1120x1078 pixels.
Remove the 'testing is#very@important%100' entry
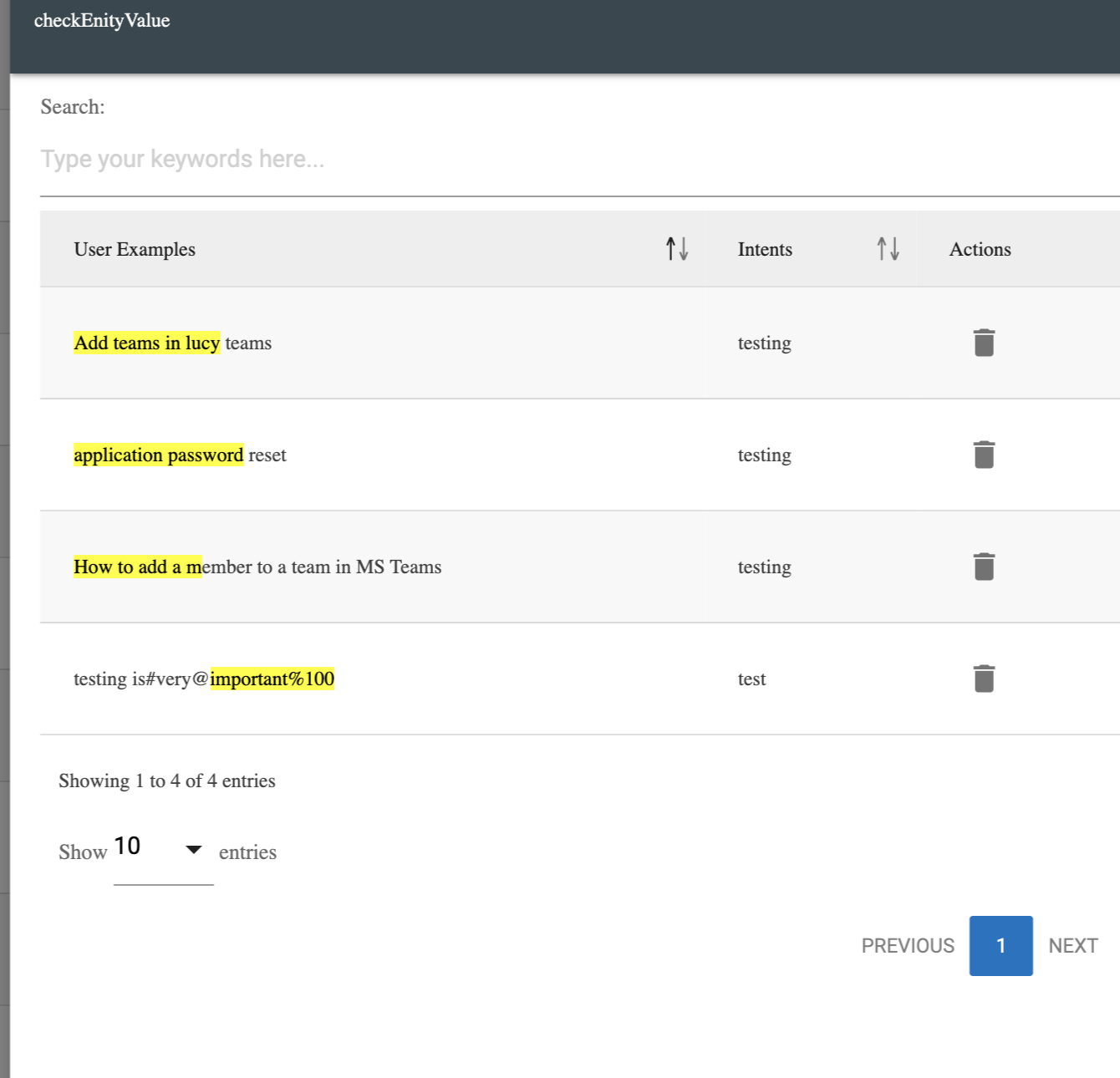[x=984, y=679]
